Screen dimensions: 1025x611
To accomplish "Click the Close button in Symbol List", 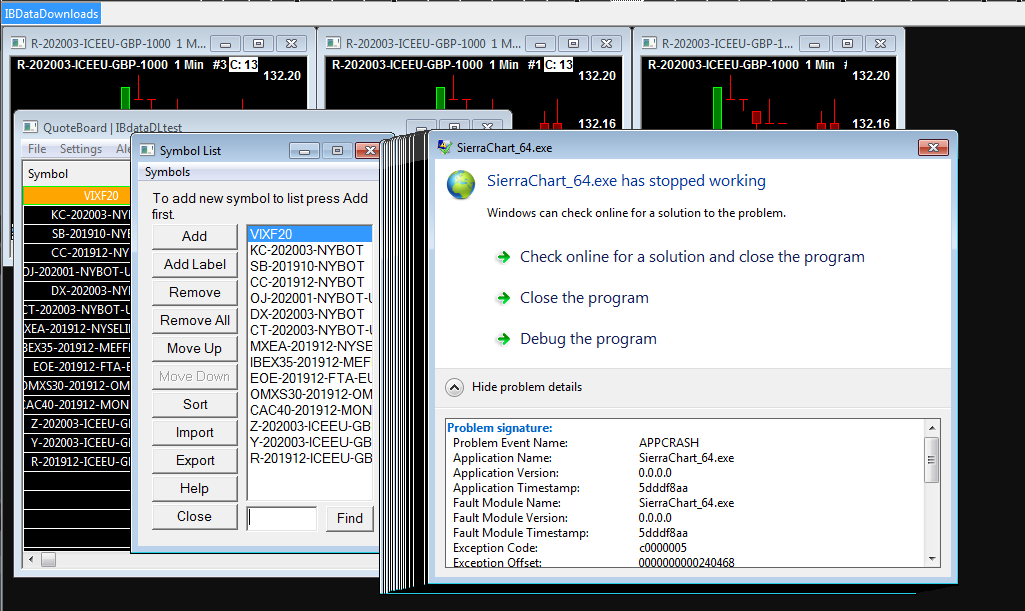I will point(194,517).
